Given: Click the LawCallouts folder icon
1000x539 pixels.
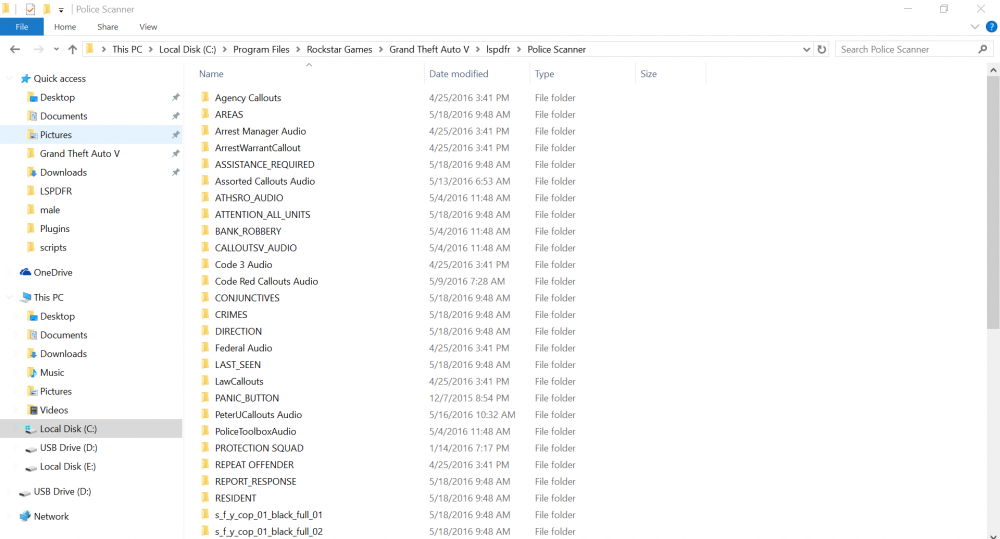Looking at the screenshot, I should [x=205, y=381].
